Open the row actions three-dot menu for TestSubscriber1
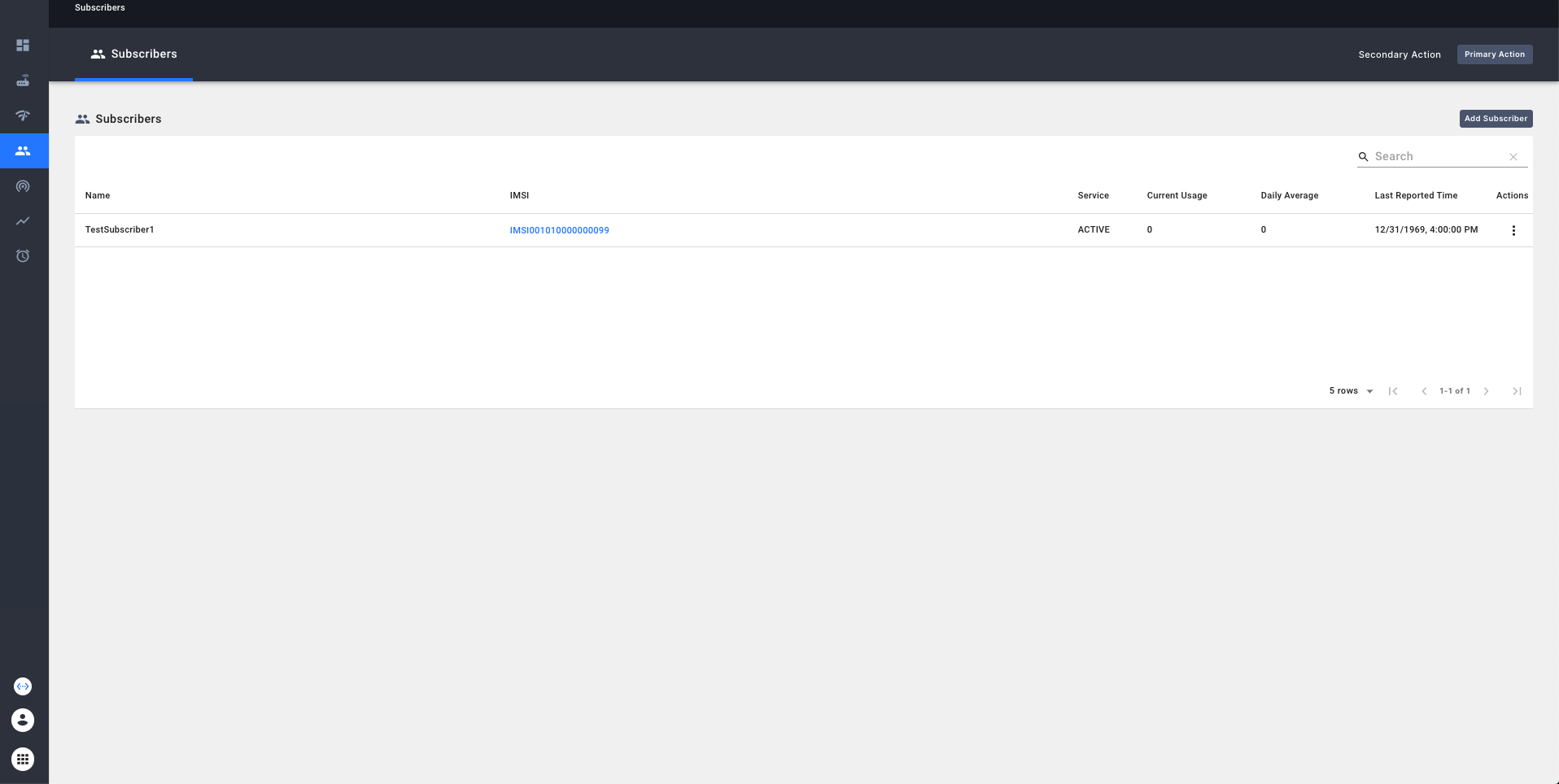The height and width of the screenshot is (784, 1559). 1513,230
